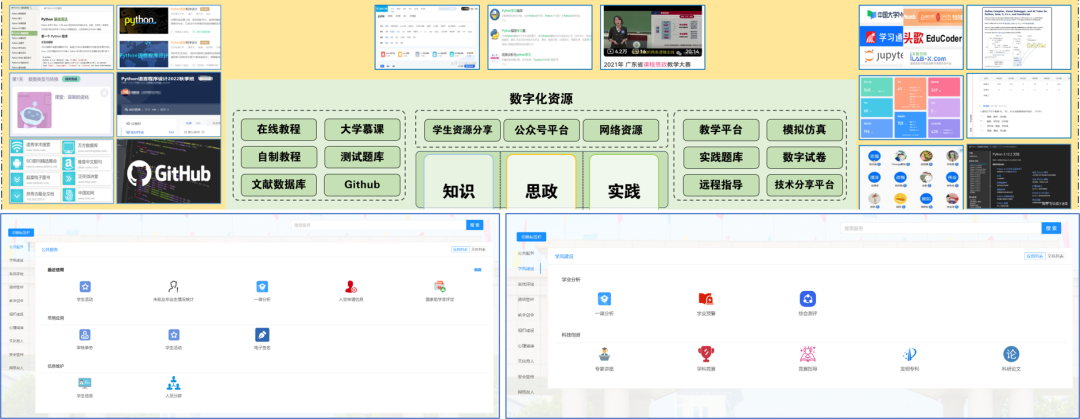Viewport: 1080px width, 419px height.
Task: Open the 综合测评 app icon
Action: (808, 299)
